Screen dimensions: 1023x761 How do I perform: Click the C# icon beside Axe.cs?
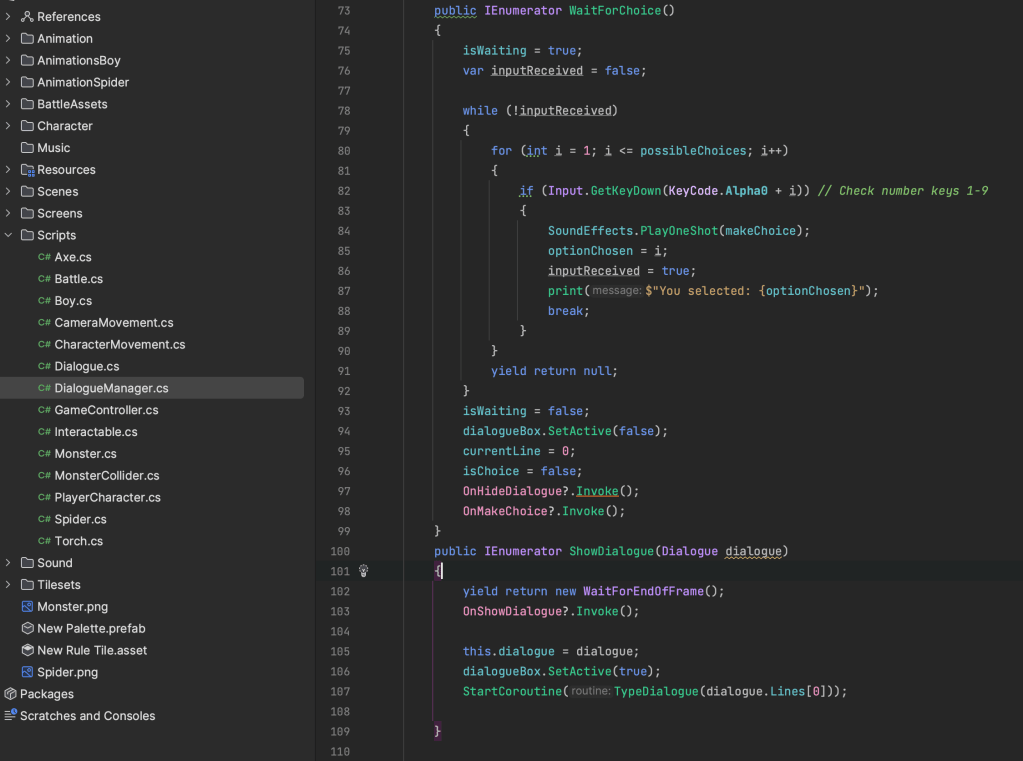44,257
